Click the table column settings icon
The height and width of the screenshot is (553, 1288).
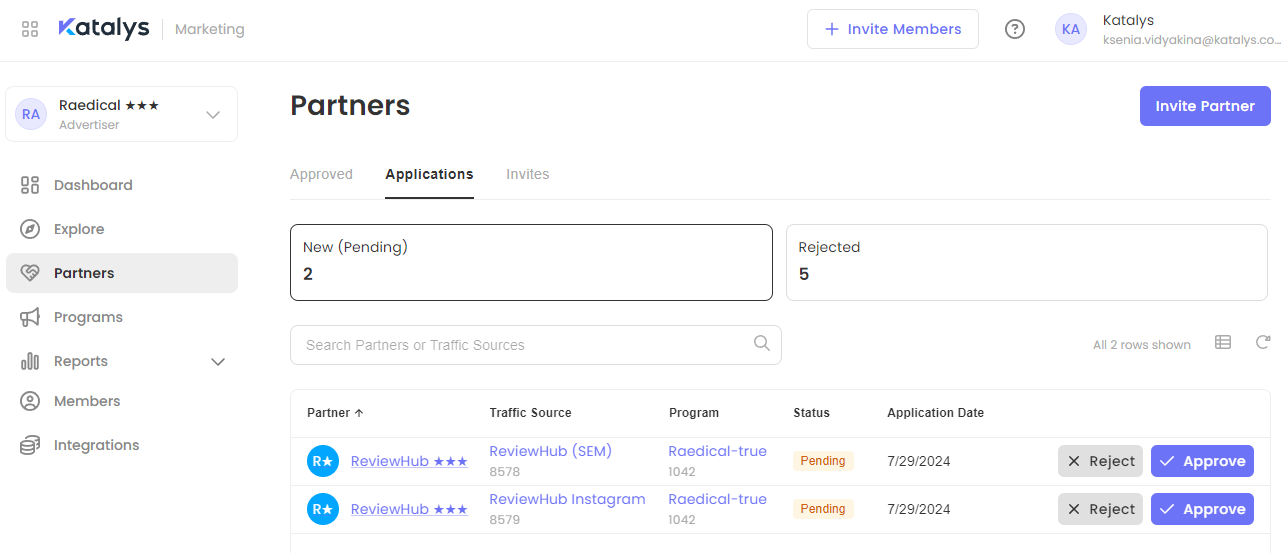(1222, 343)
